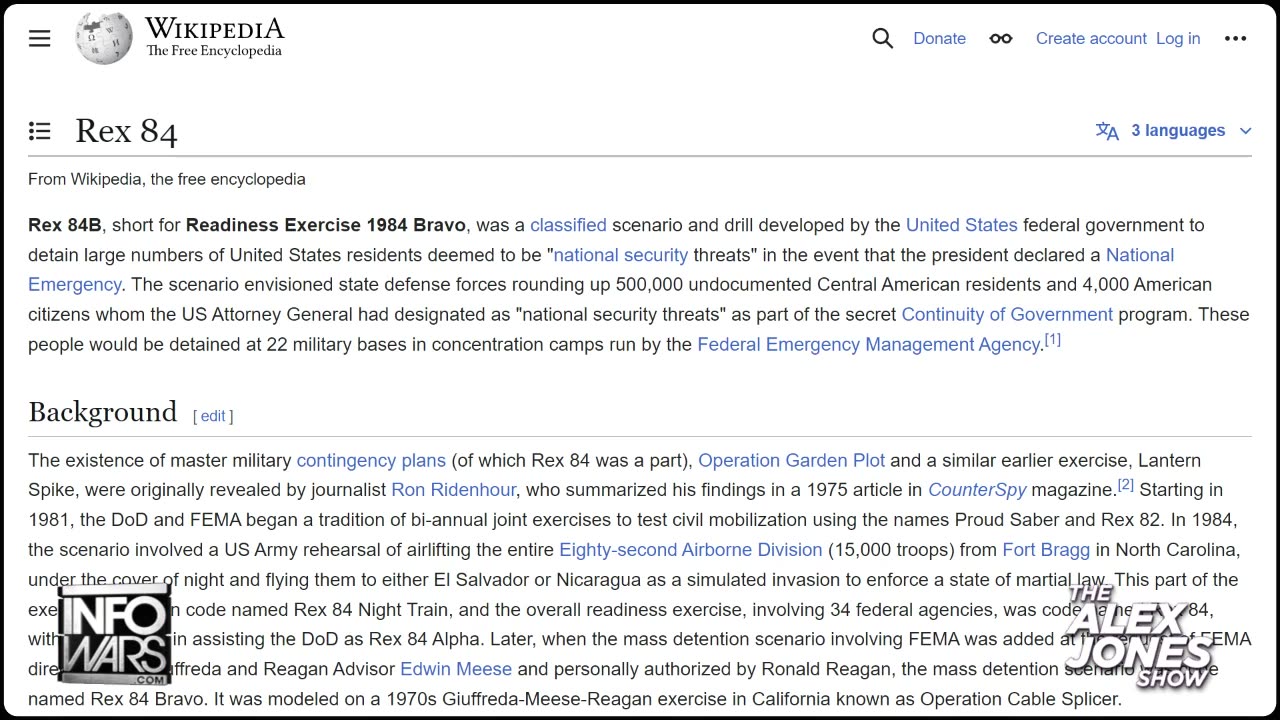Image resolution: width=1280 pixels, height=720 pixels.
Task: Open Continuity of Government link
Action: [x=1007, y=314]
